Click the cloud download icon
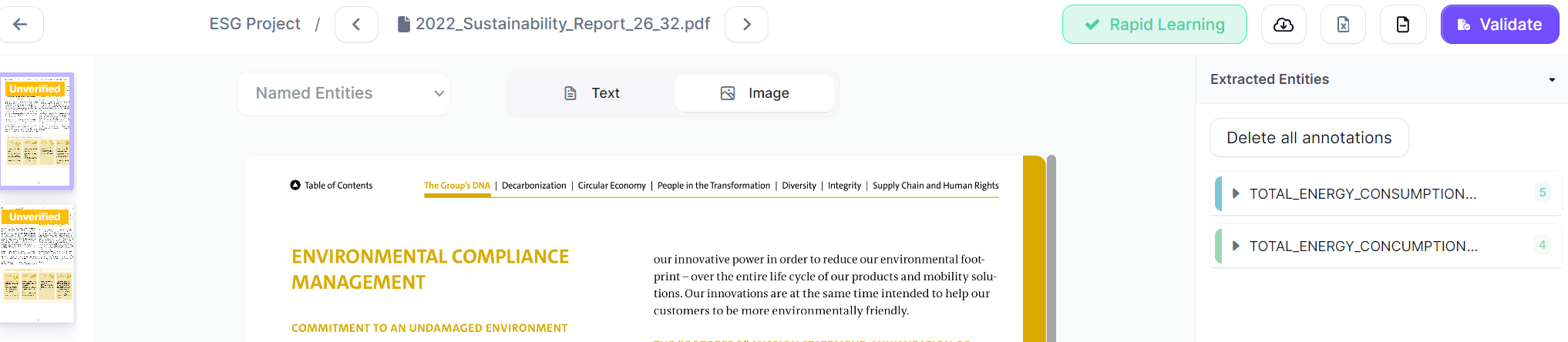The height and width of the screenshot is (342, 1568). [1284, 25]
